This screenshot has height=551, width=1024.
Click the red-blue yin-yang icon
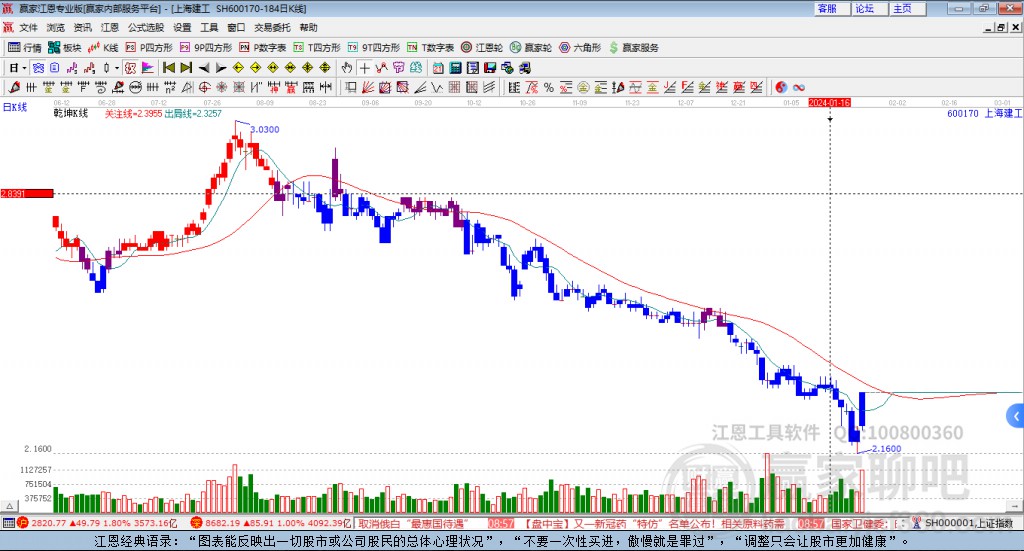pos(781,87)
